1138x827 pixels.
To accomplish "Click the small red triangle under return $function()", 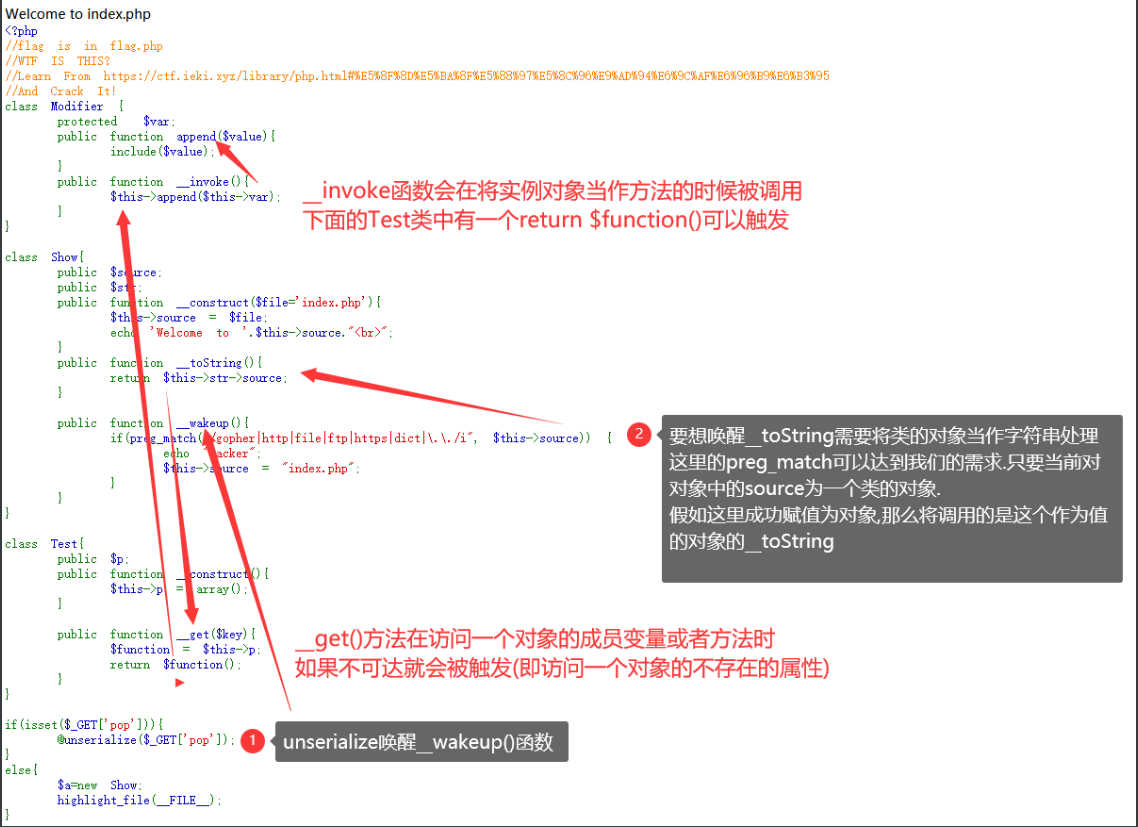I will [180, 682].
